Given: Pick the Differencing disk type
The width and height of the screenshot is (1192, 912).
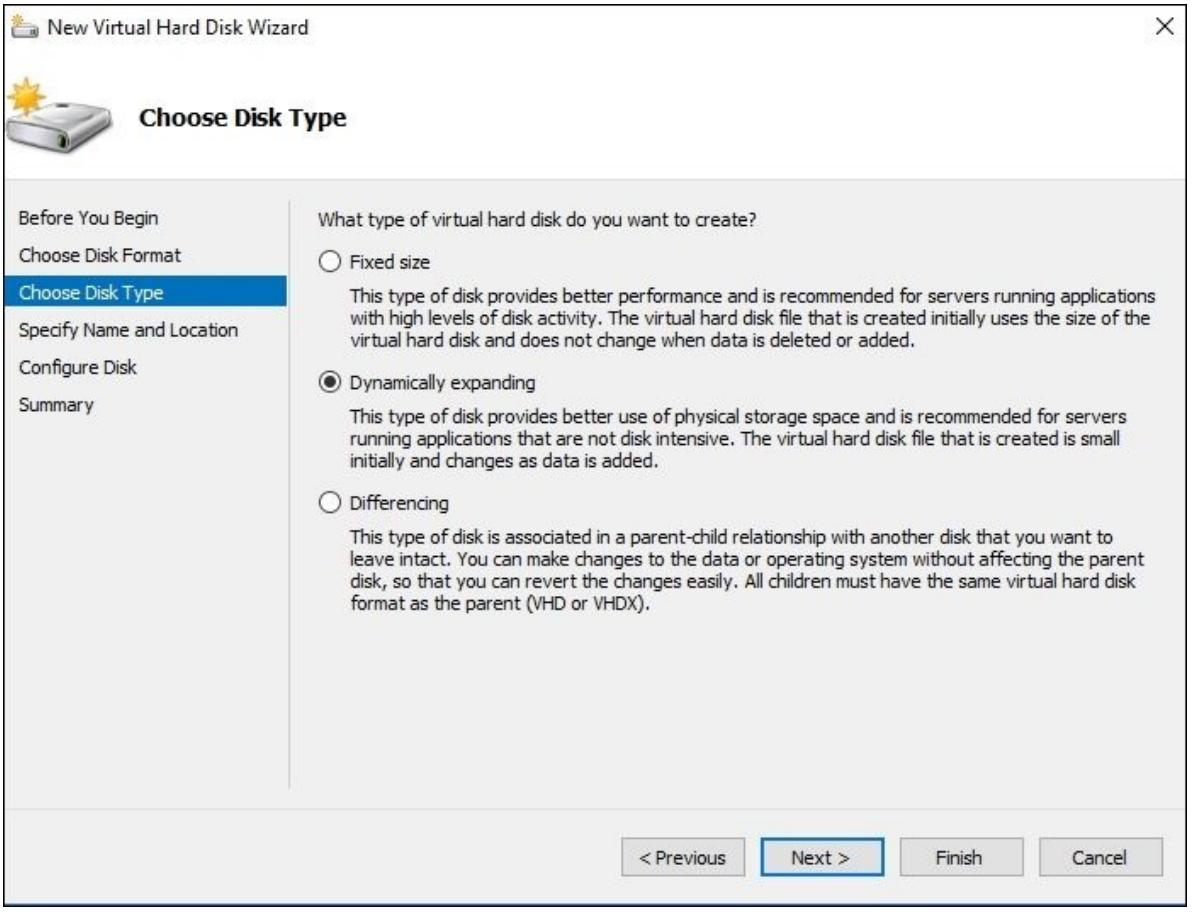Looking at the screenshot, I should [329, 502].
